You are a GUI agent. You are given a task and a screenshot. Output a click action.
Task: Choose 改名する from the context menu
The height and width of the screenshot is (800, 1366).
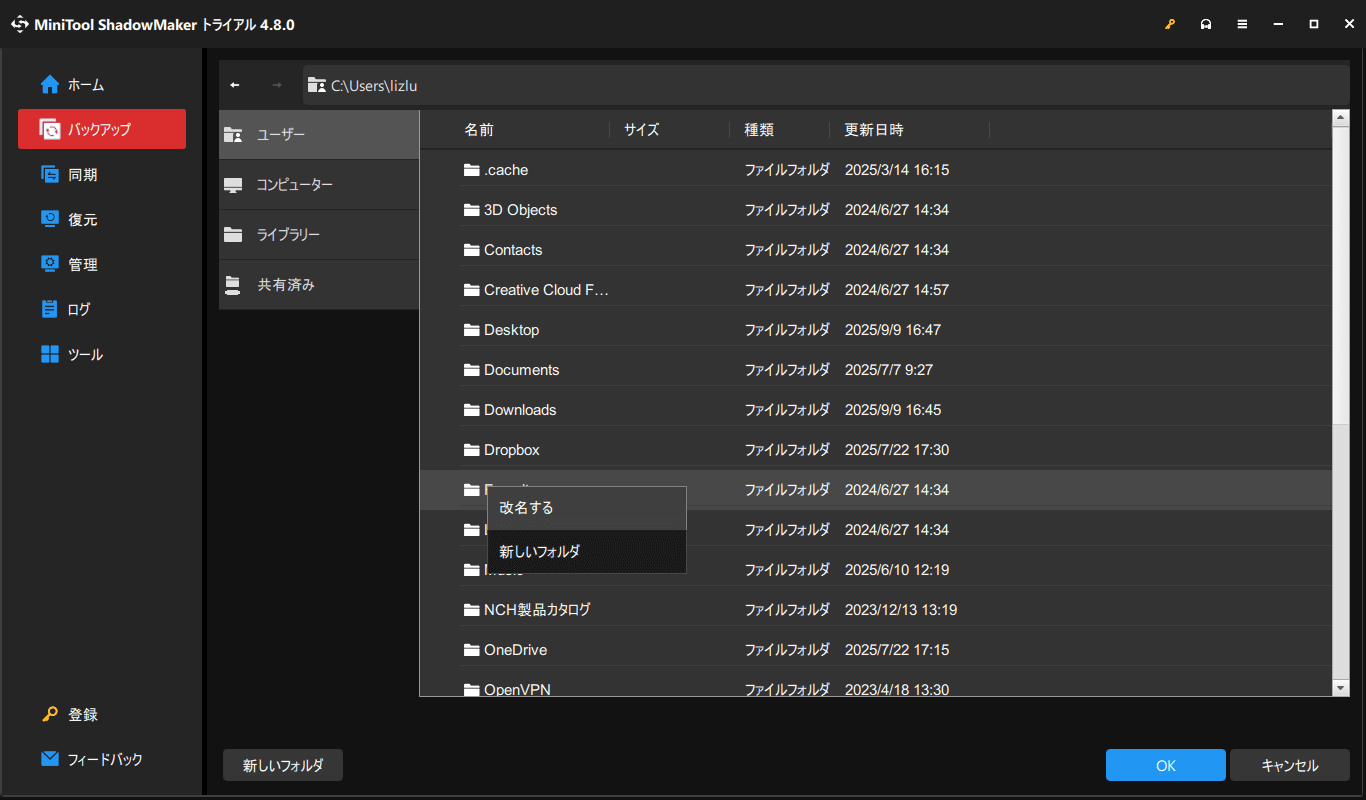(587, 508)
